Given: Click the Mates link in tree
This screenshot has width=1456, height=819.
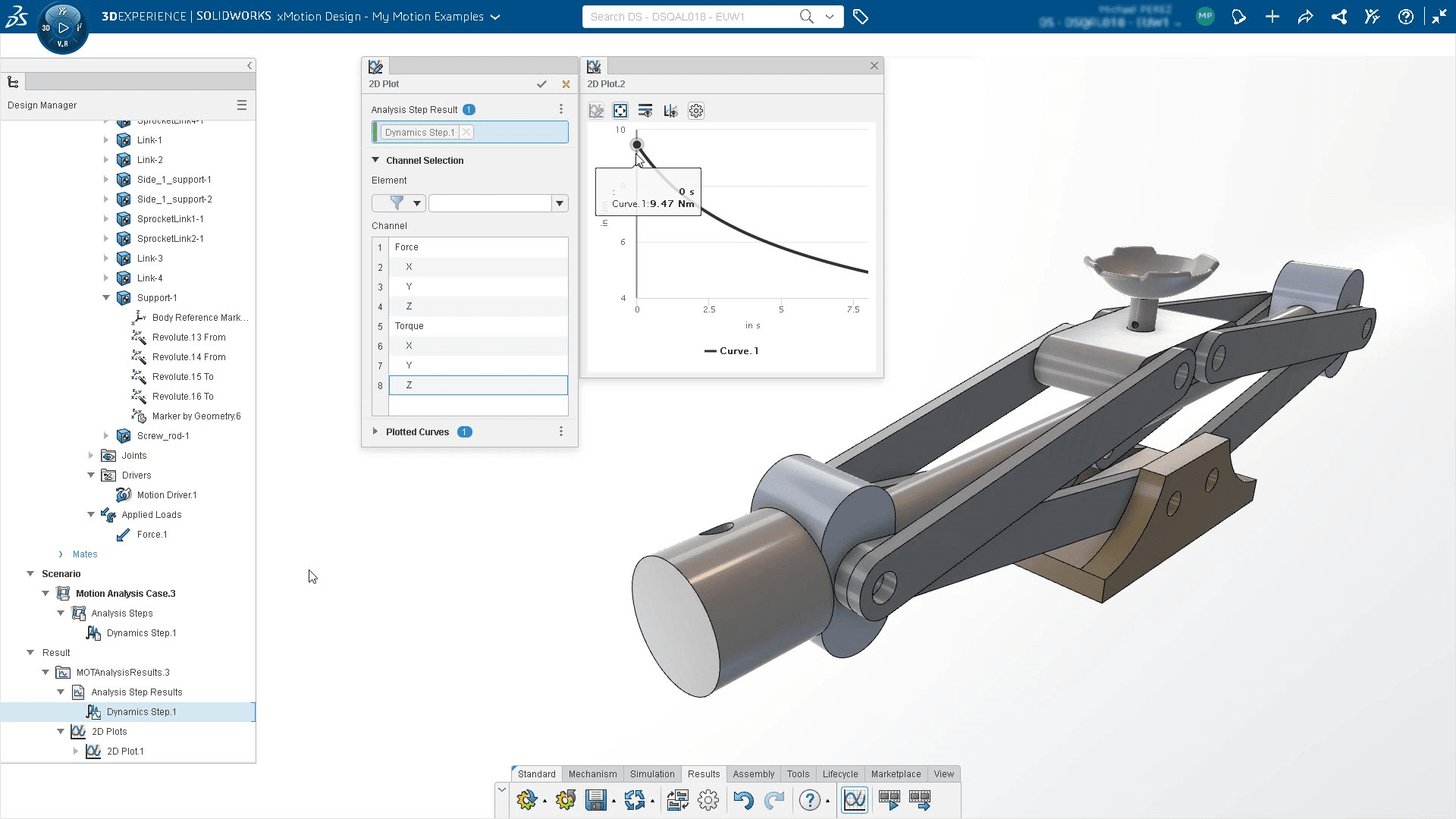Looking at the screenshot, I should pos(85,554).
